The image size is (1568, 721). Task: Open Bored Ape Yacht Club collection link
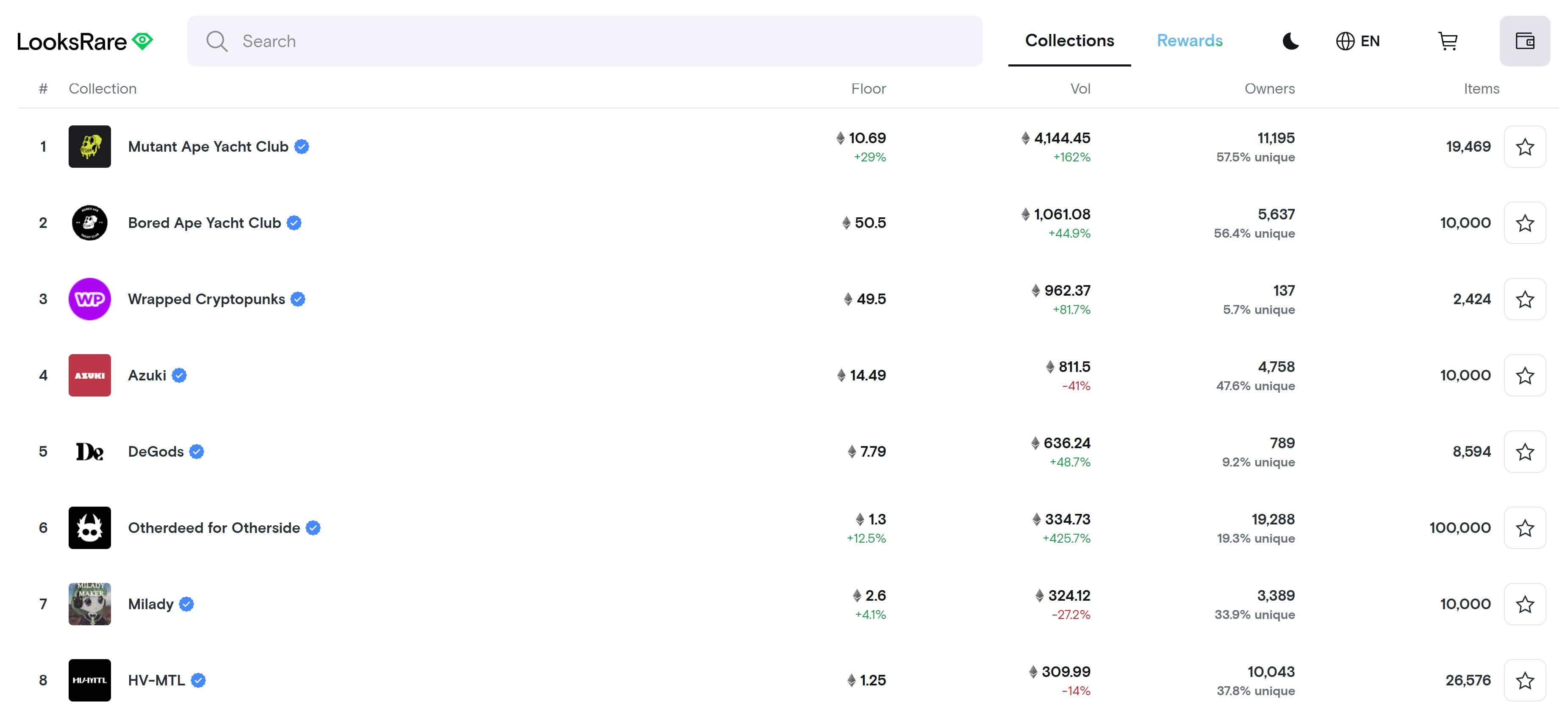coord(205,223)
